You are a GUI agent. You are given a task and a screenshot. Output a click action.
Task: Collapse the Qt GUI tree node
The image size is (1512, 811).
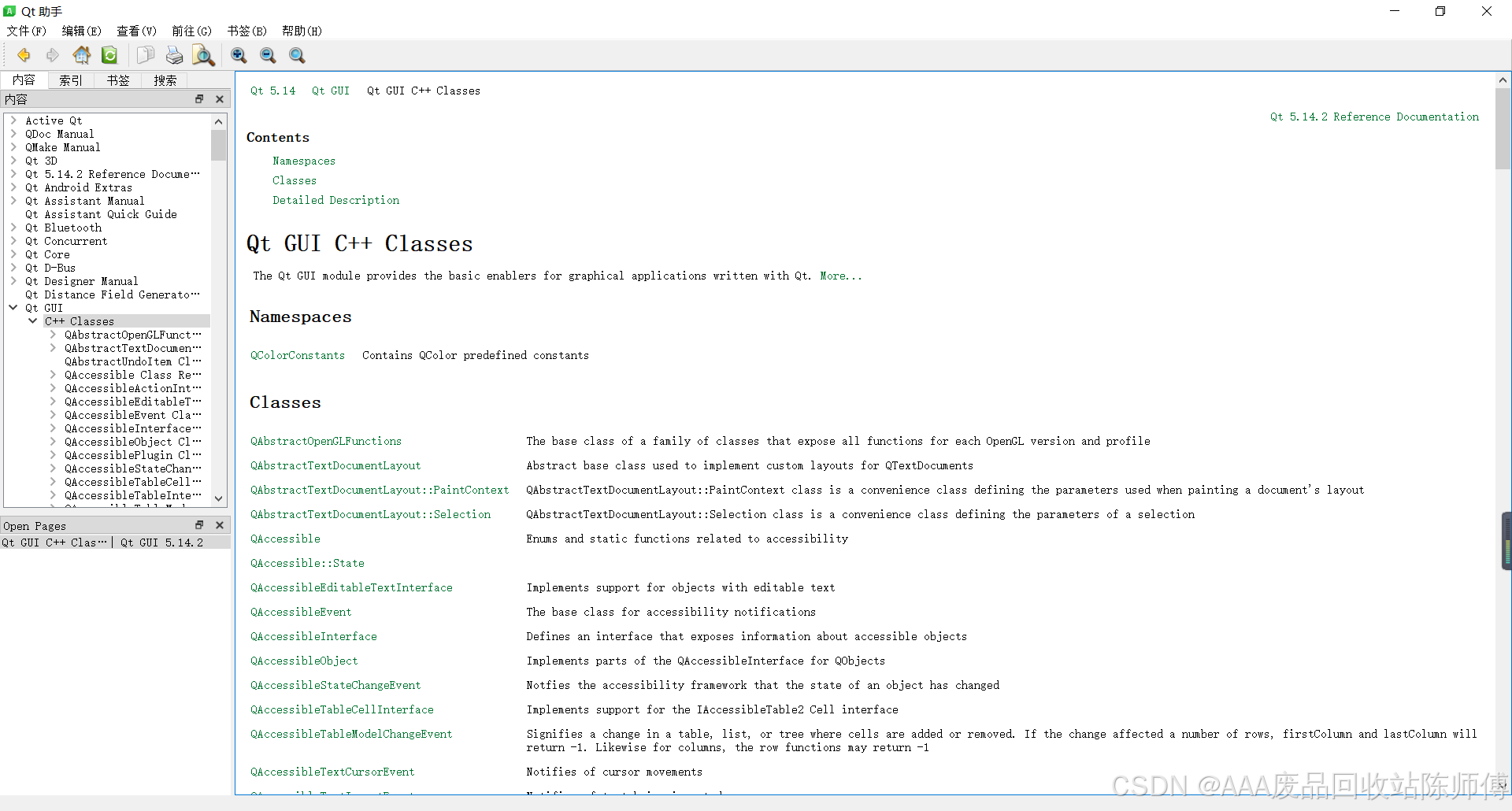(13, 308)
